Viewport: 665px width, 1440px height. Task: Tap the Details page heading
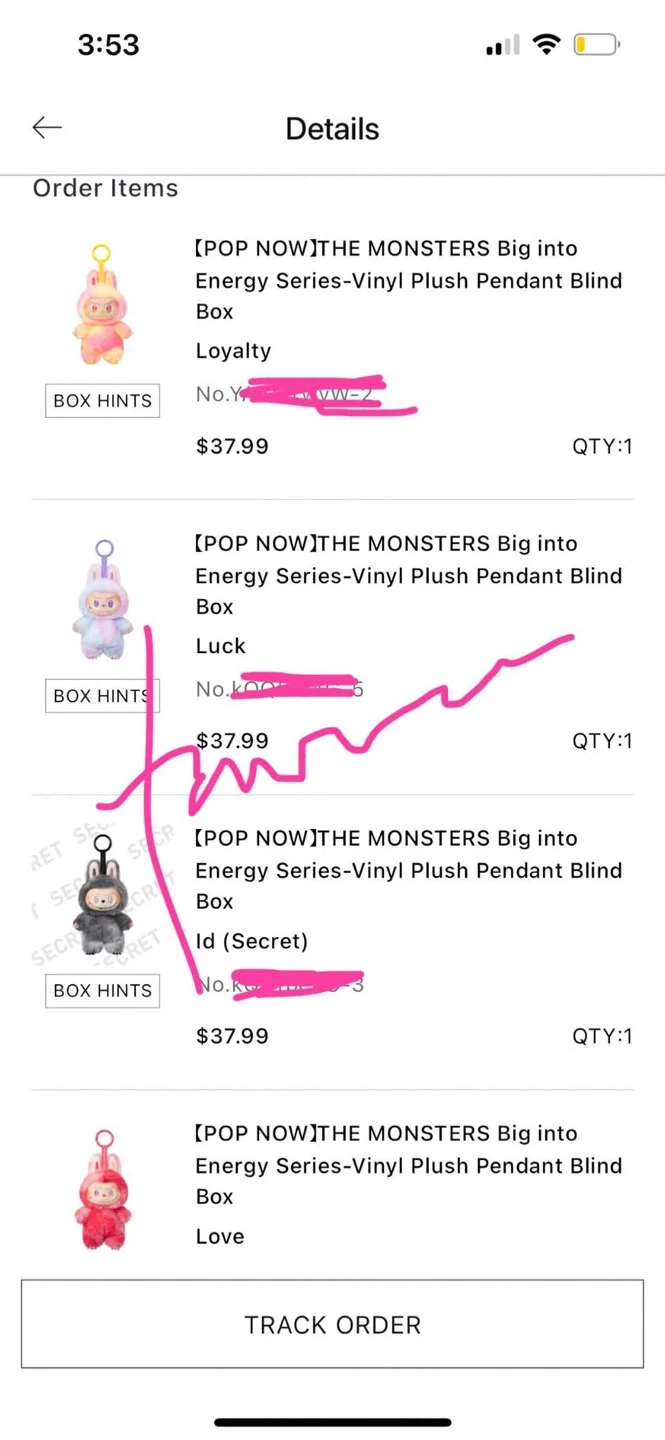pos(332,129)
